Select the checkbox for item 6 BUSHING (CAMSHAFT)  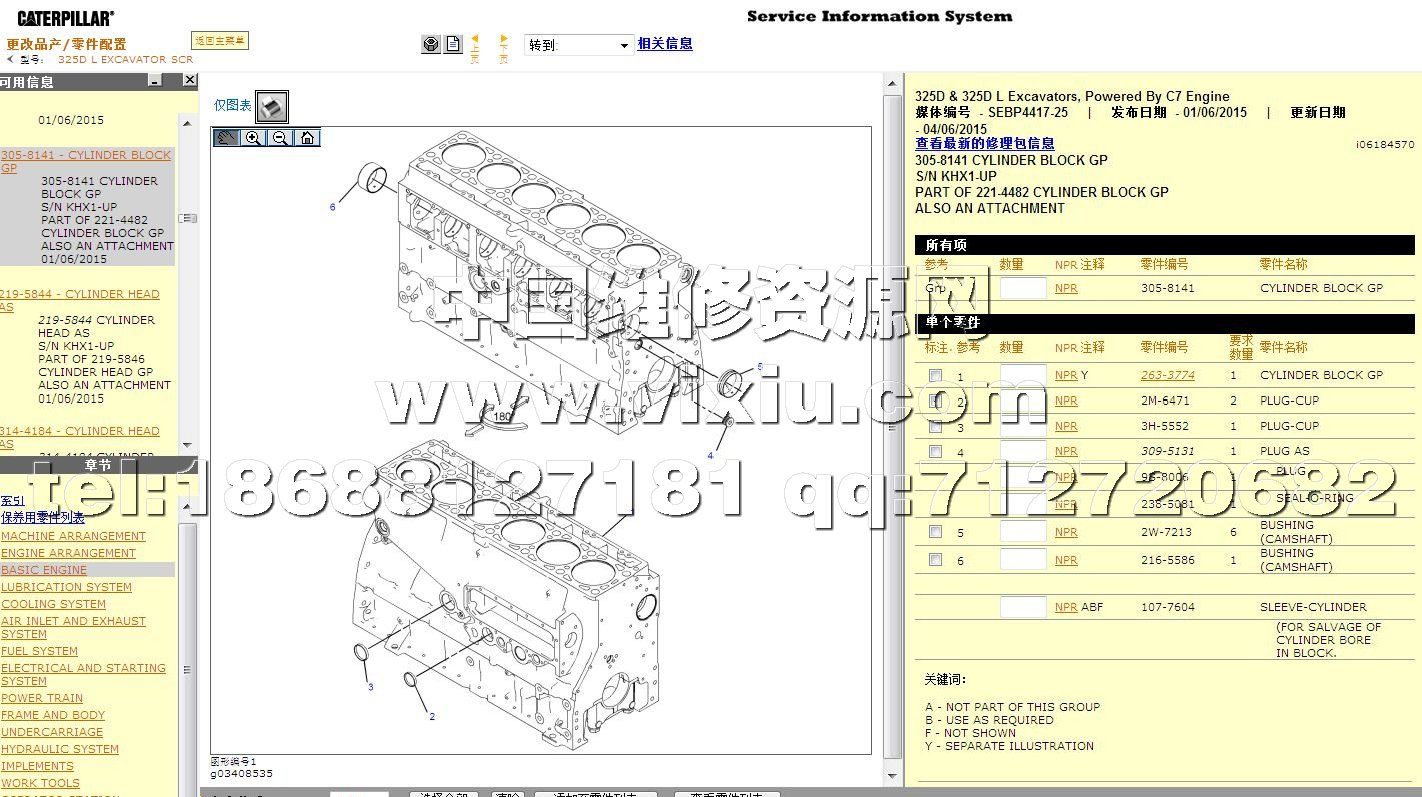(935, 559)
